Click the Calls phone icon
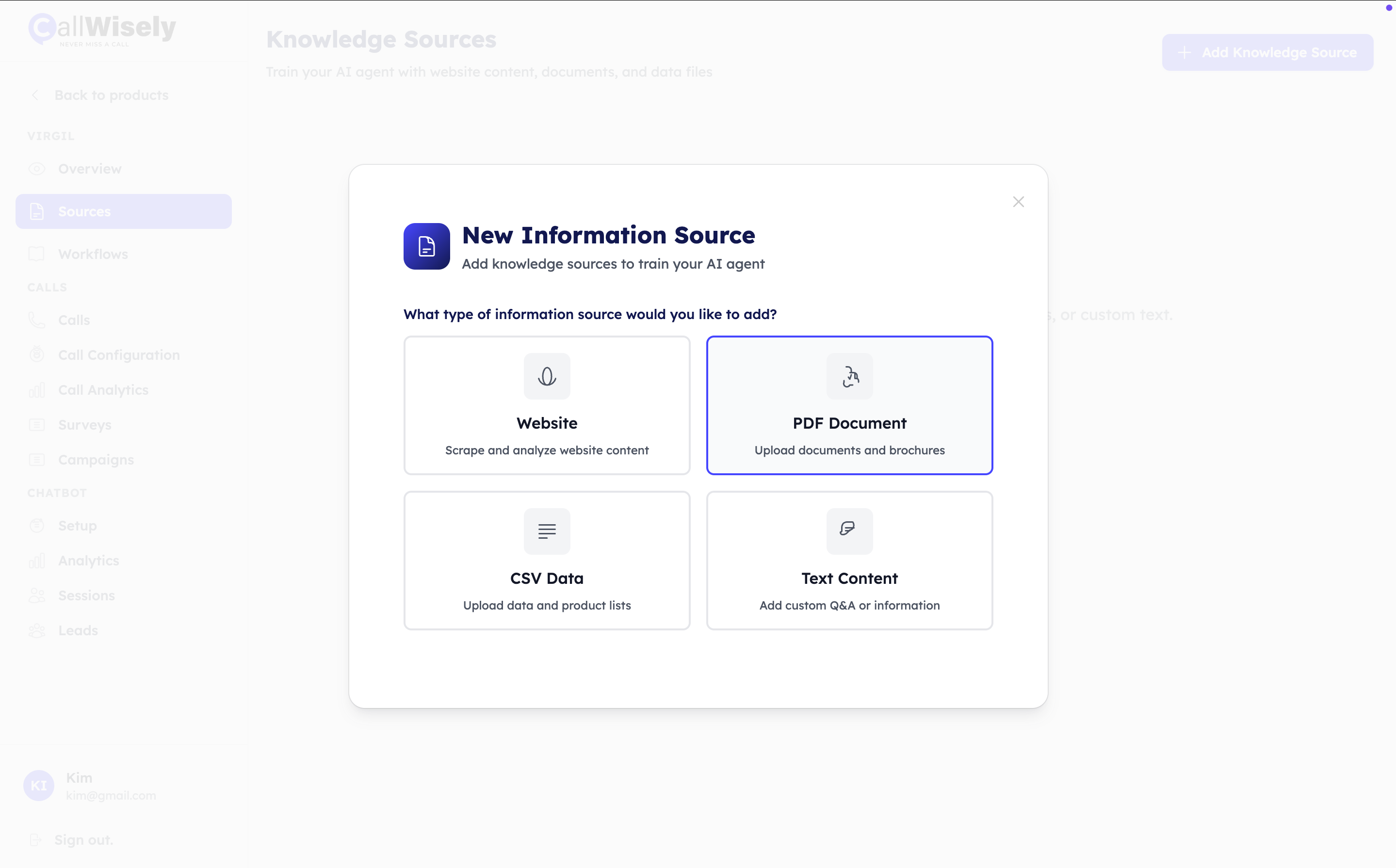Viewport: 1396px width, 868px height. 37,320
